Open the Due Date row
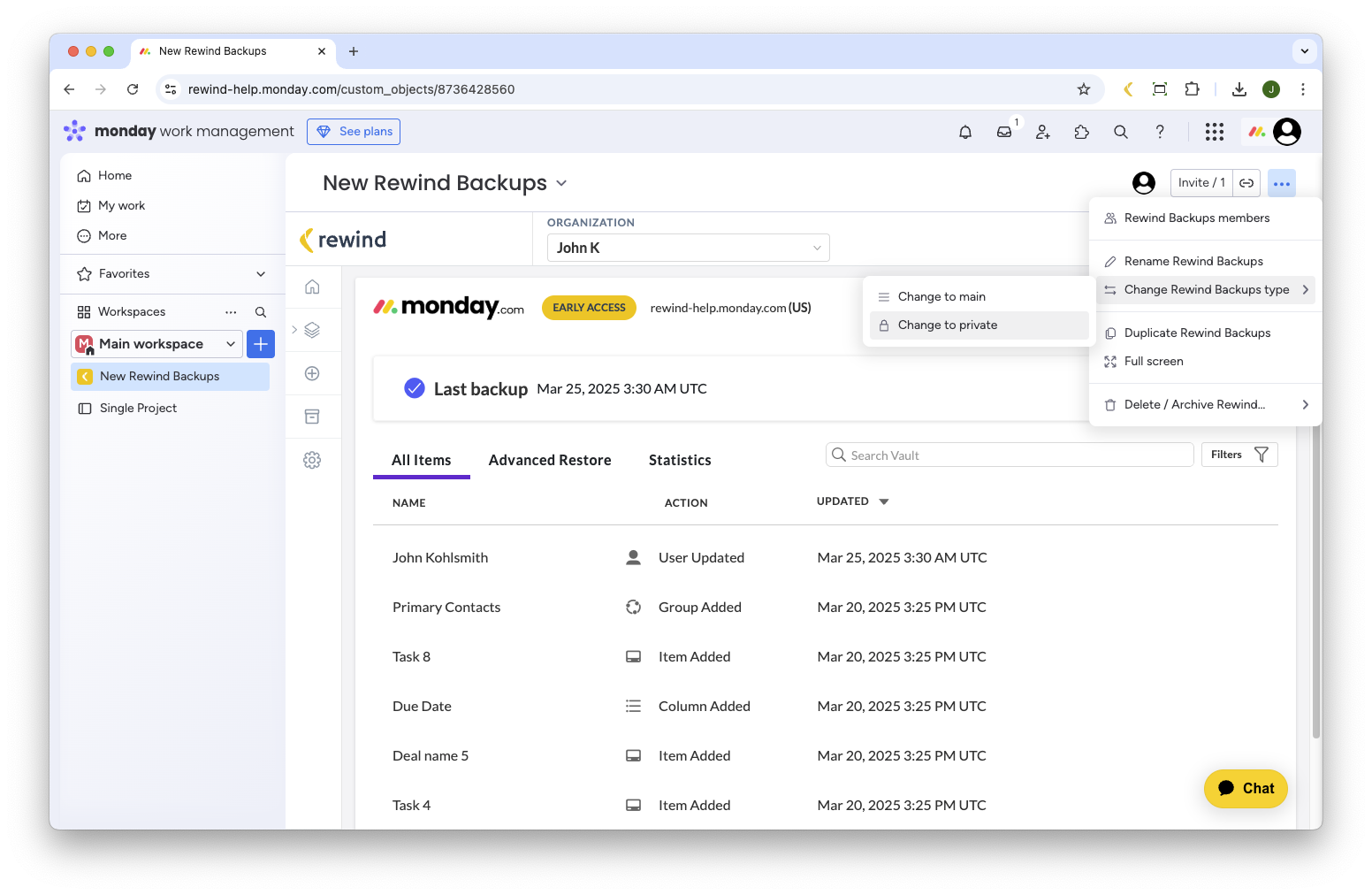This screenshot has height=895, width=1372. (x=826, y=706)
